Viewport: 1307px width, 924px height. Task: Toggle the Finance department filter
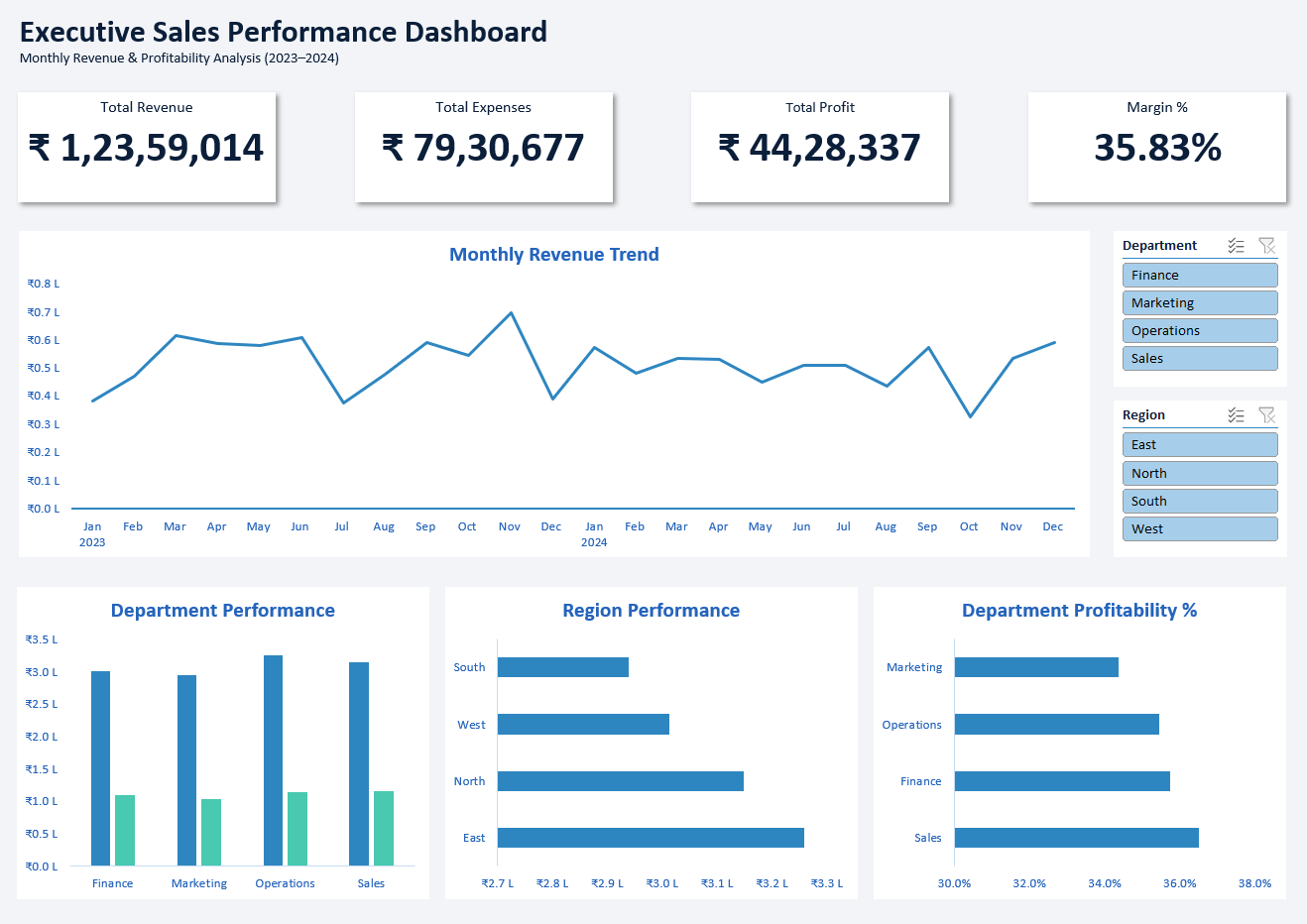click(x=1200, y=275)
